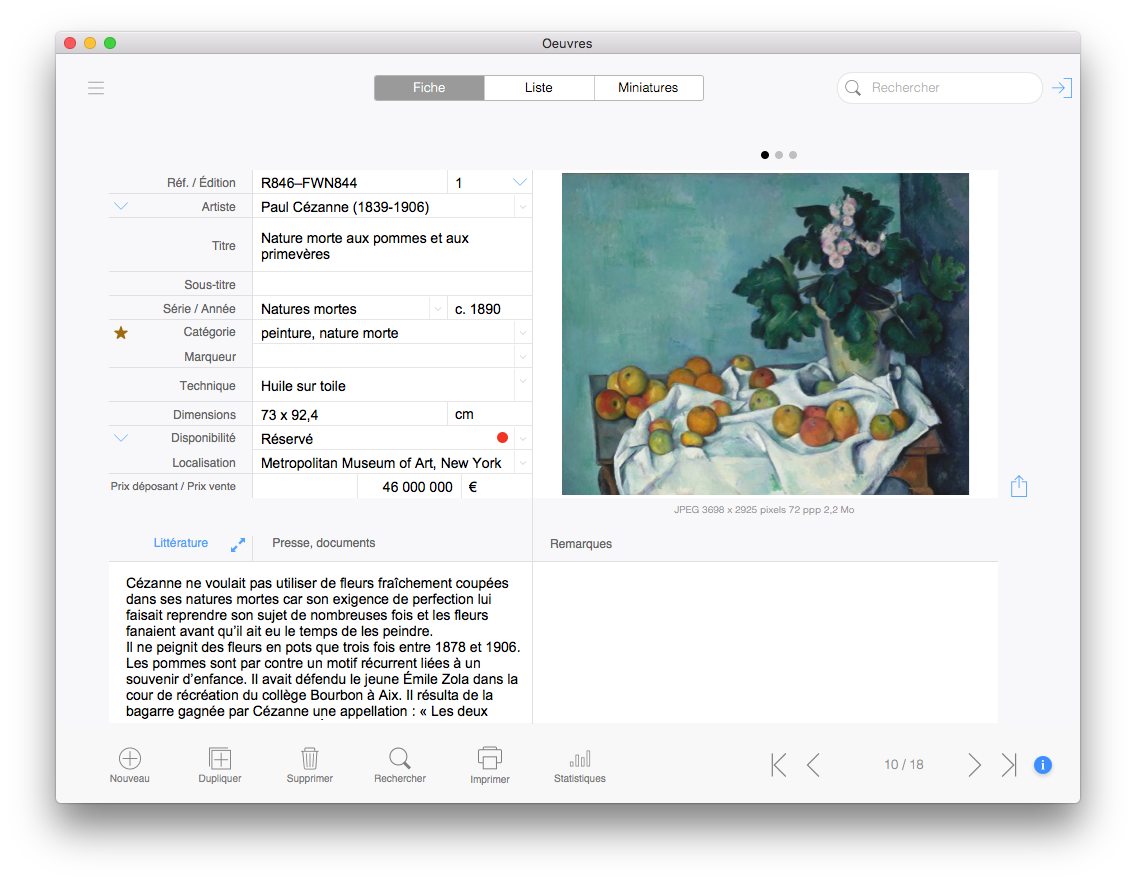The height and width of the screenshot is (883, 1136).
Task: Expand the Artiste section chevron
Action: (122, 207)
